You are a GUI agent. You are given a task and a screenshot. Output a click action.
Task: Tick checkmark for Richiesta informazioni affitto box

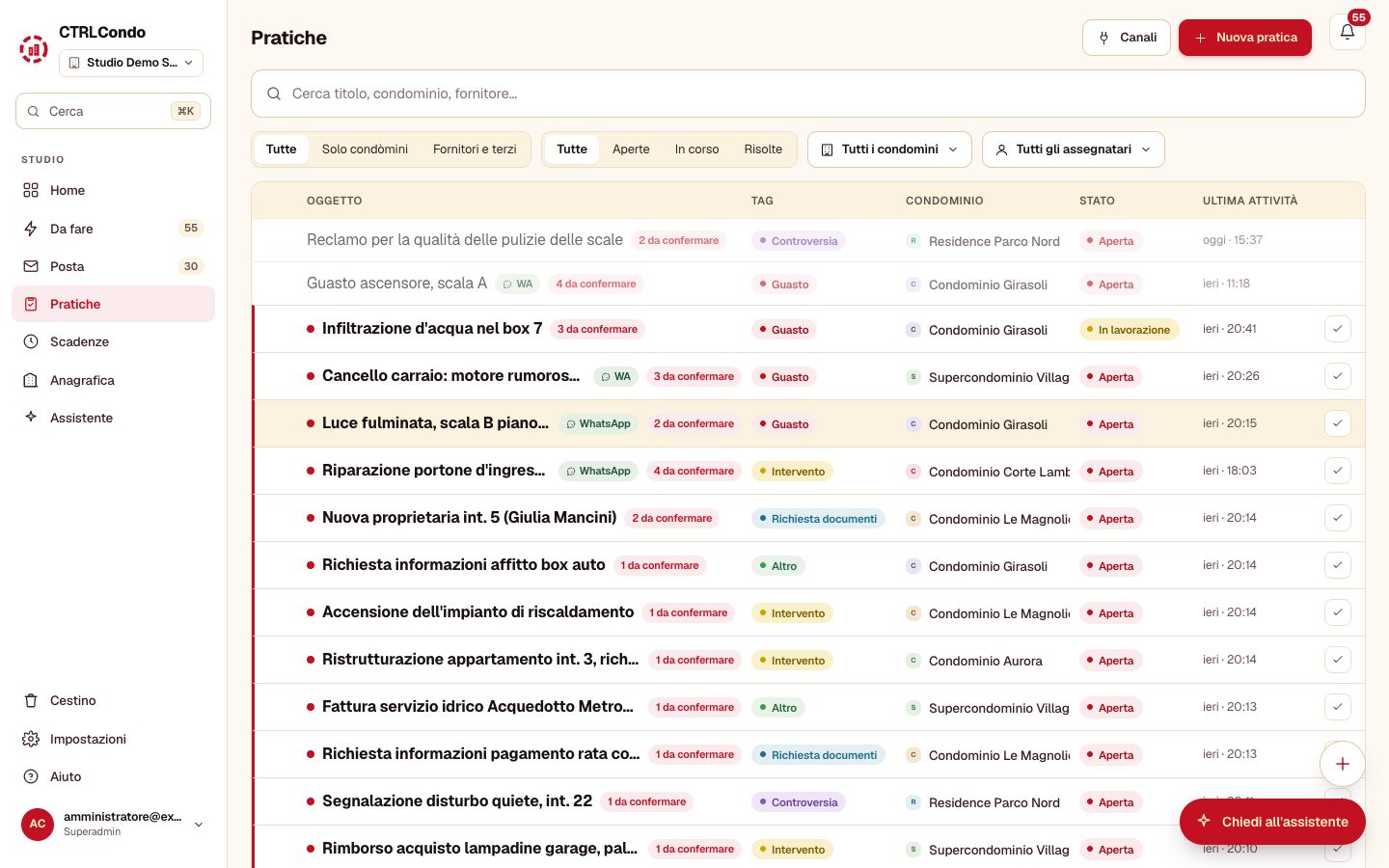tap(1338, 565)
